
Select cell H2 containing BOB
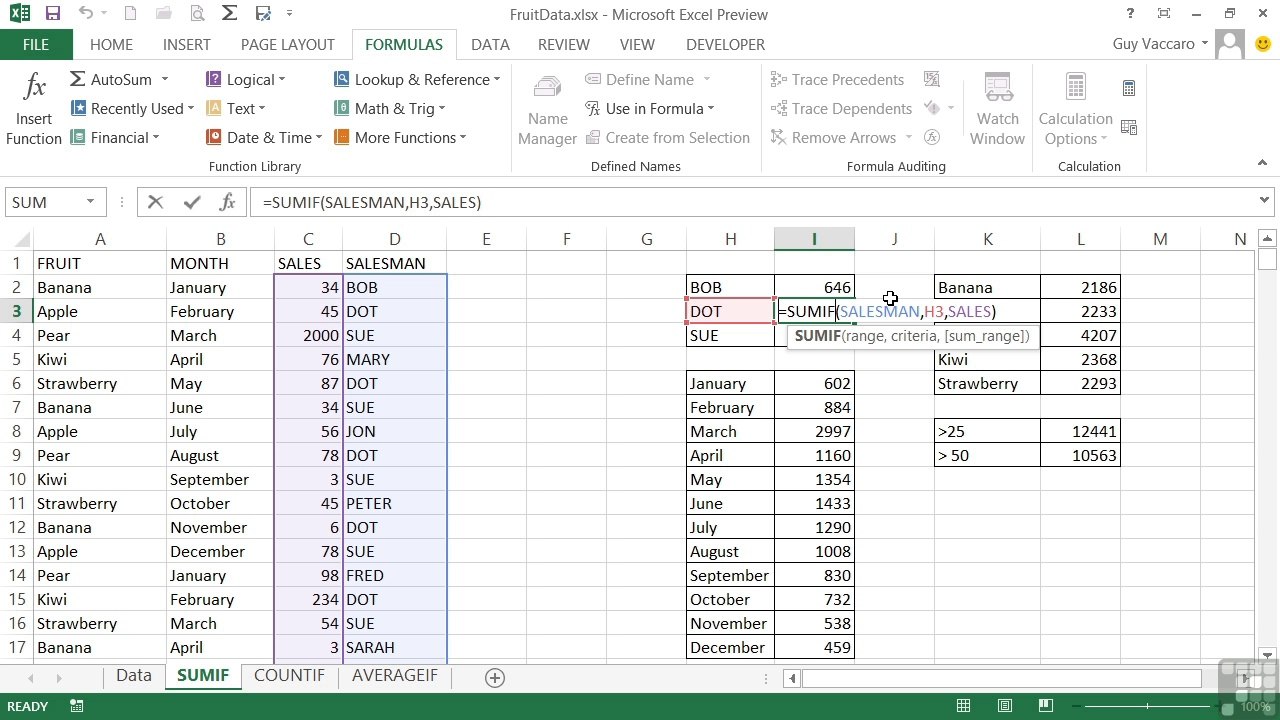[730, 287]
